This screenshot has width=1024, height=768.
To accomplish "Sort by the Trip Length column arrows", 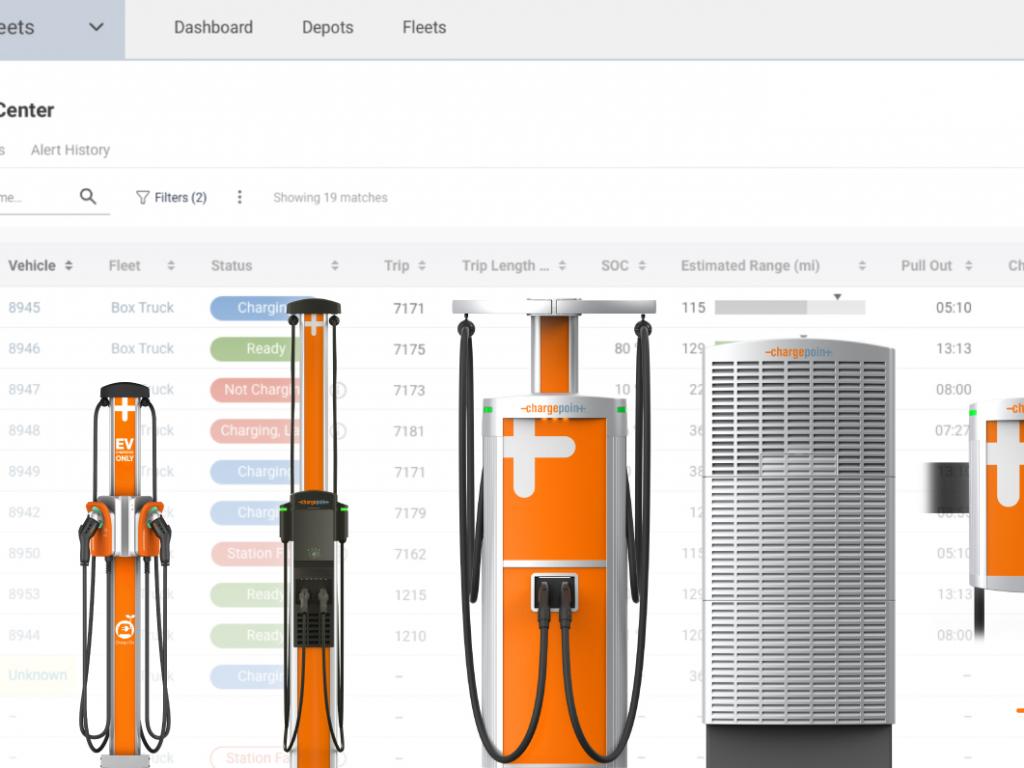I will [x=562, y=266].
